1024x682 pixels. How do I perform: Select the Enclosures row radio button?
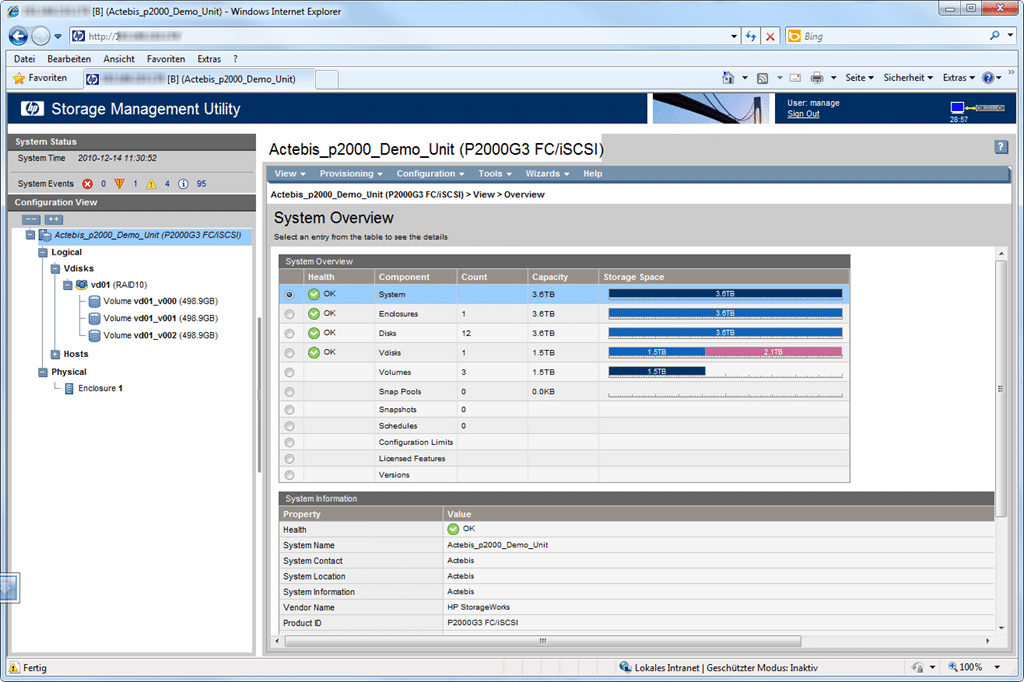click(x=289, y=314)
